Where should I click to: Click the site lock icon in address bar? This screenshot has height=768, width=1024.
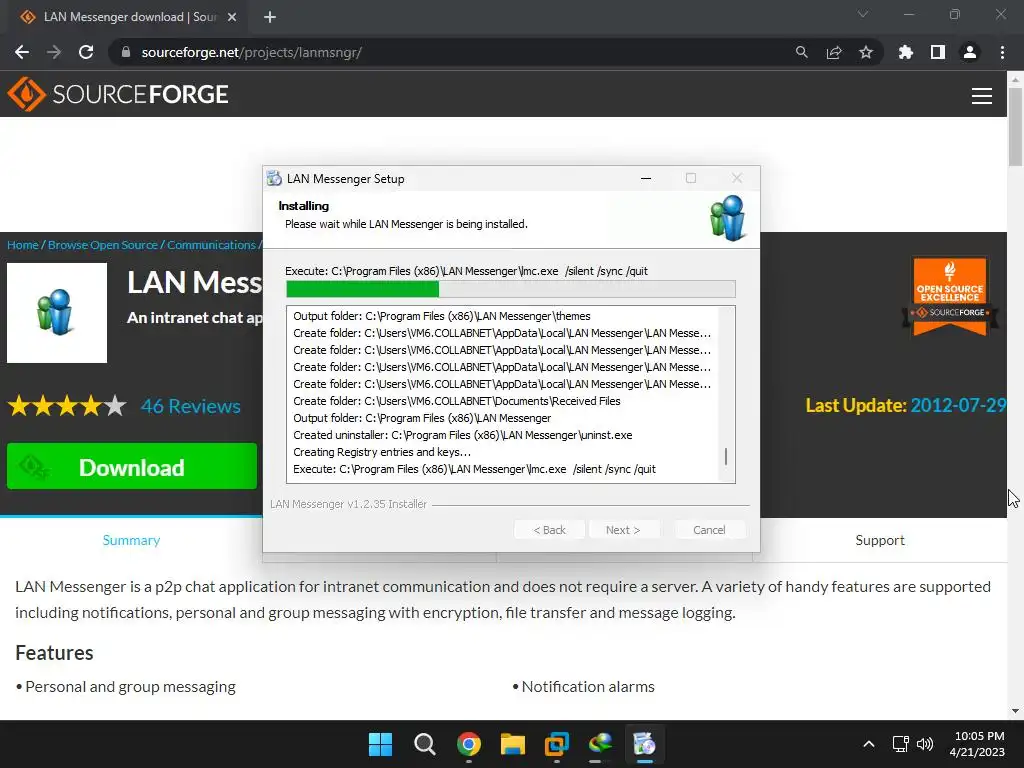coord(126,52)
